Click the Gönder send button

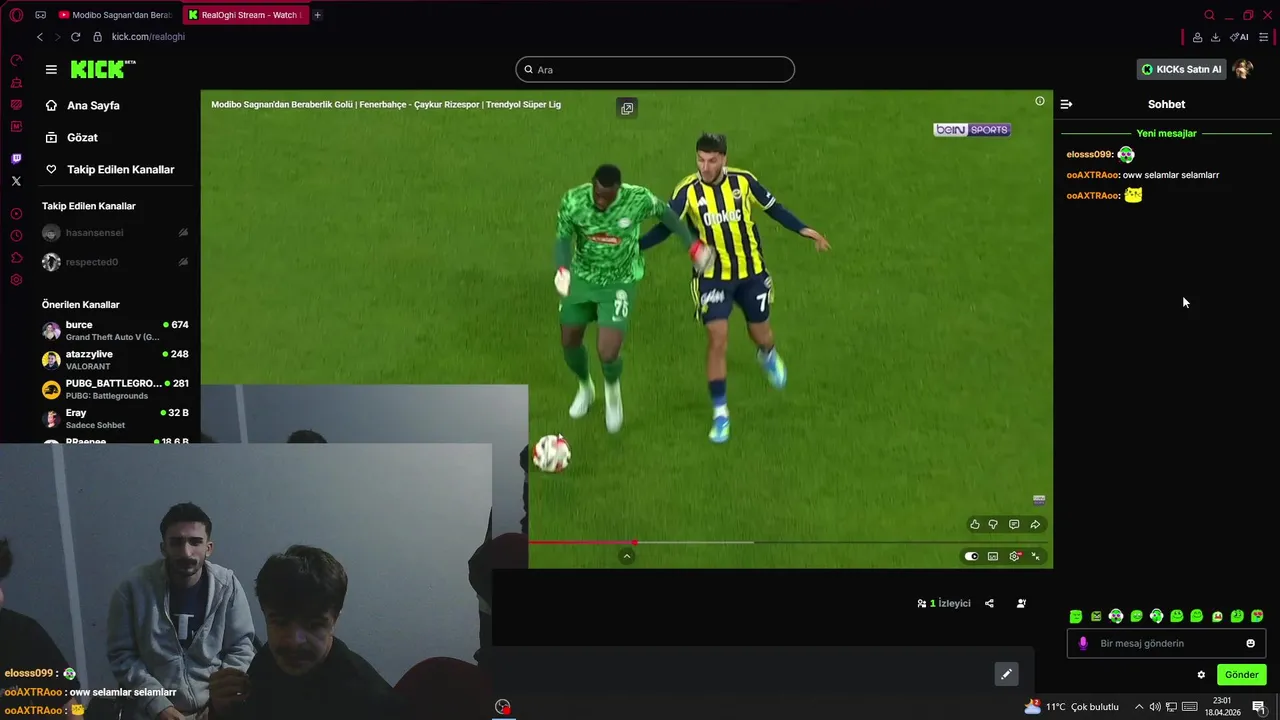(x=1241, y=675)
